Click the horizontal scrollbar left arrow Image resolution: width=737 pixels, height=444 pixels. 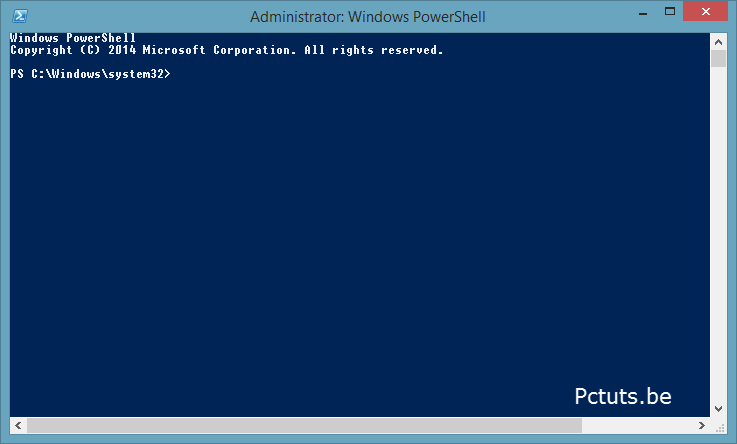[17, 425]
